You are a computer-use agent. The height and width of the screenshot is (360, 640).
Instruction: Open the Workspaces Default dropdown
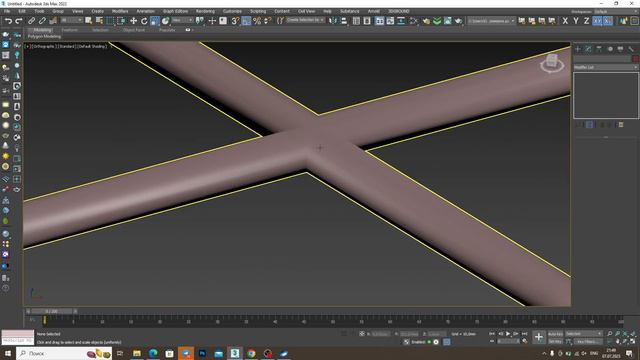[616, 12]
